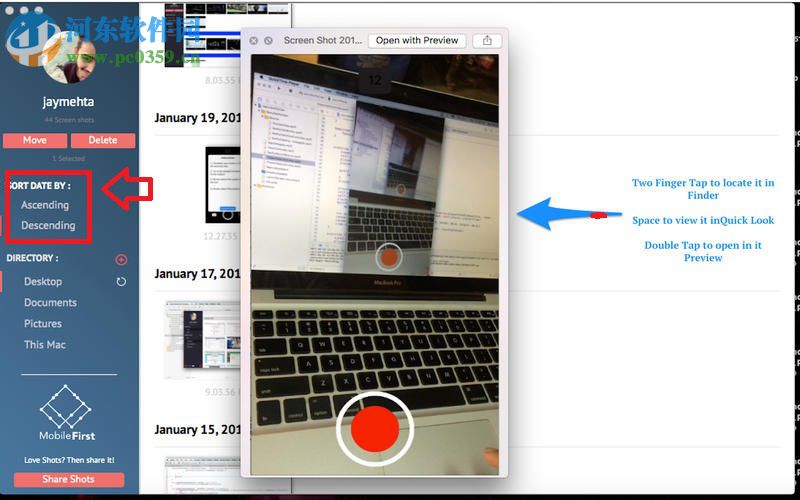Viewport: 800px width, 500px height.
Task: Click the Quick Look preview image
Action: [375, 265]
